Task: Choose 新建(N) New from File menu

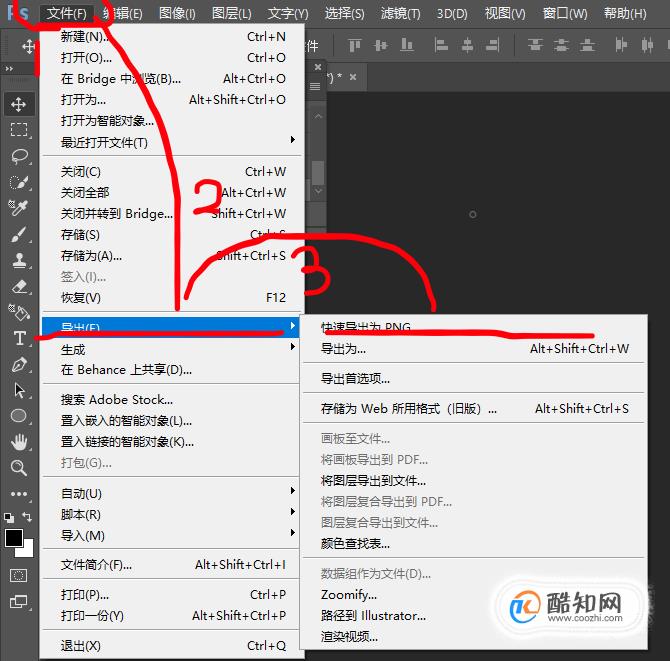Action: pyautogui.click(x=173, y=37)
